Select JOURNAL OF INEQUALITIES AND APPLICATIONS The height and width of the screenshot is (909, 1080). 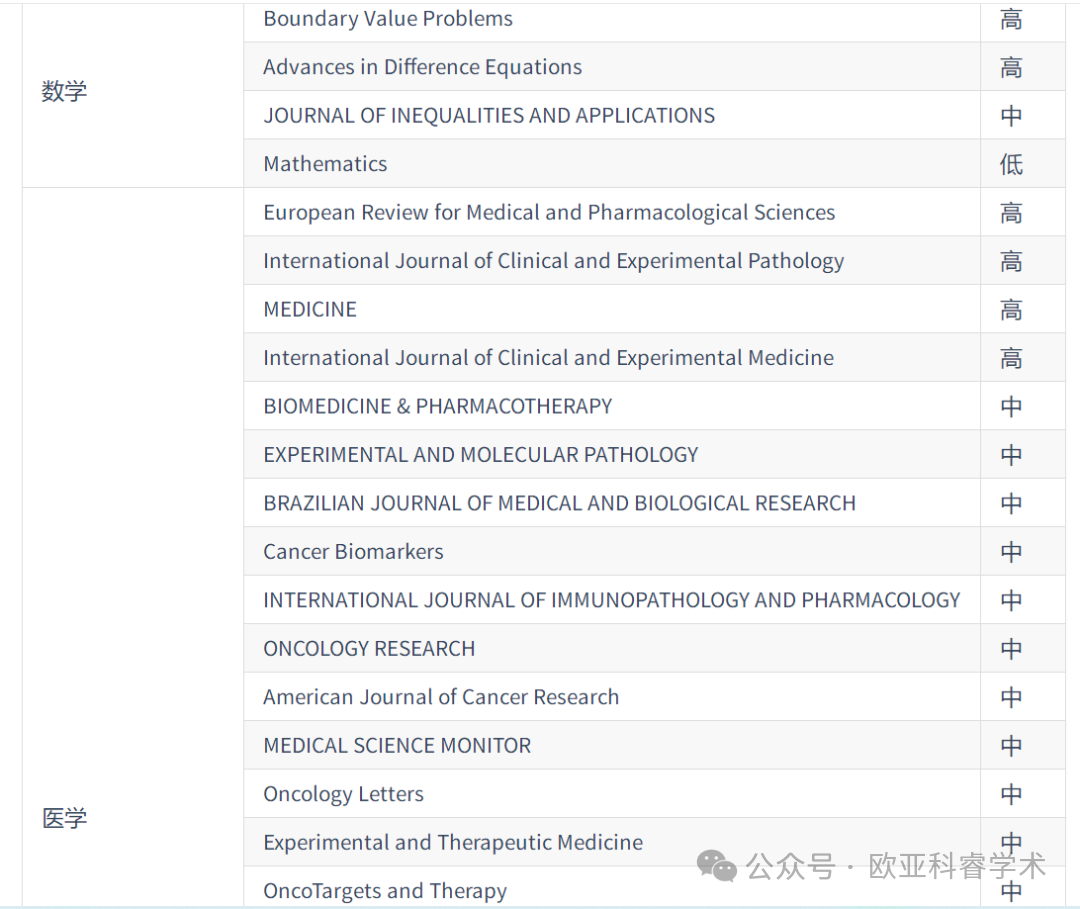(489, 116)
